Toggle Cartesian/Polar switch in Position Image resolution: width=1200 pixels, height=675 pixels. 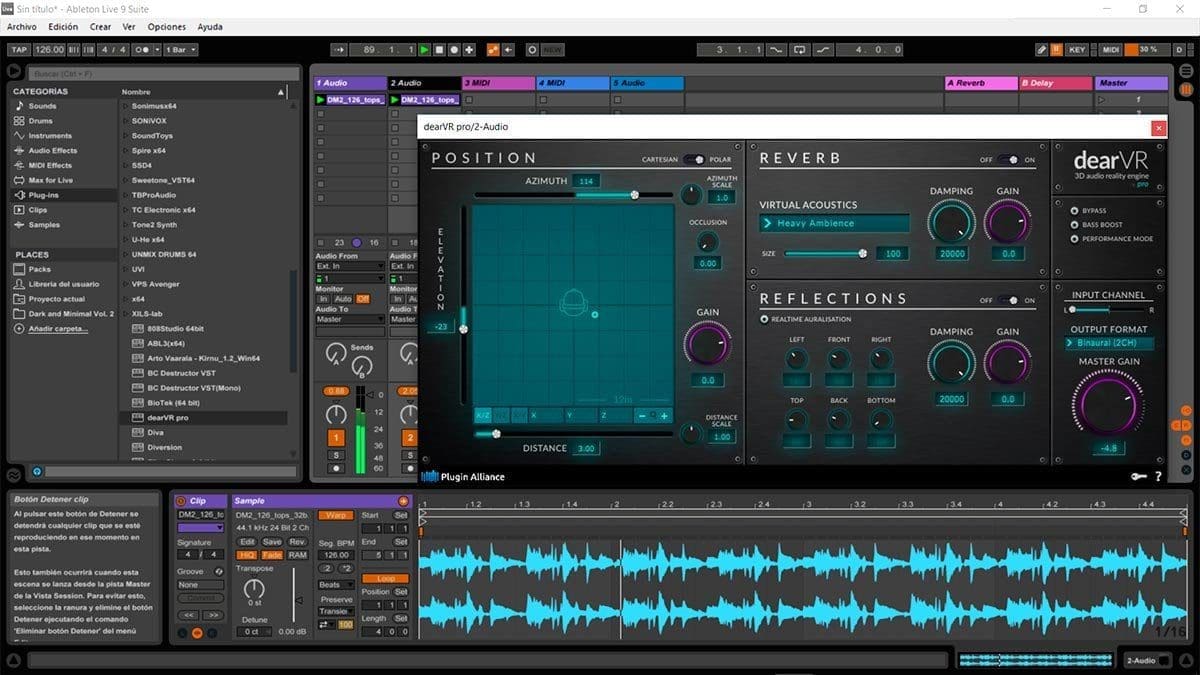[694, 159]
